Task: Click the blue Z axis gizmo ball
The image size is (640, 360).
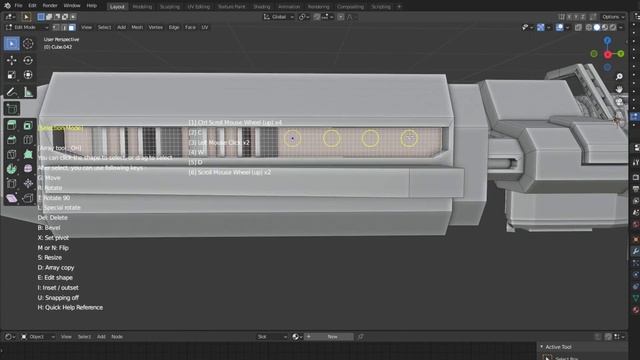Action: coord(607,40)
